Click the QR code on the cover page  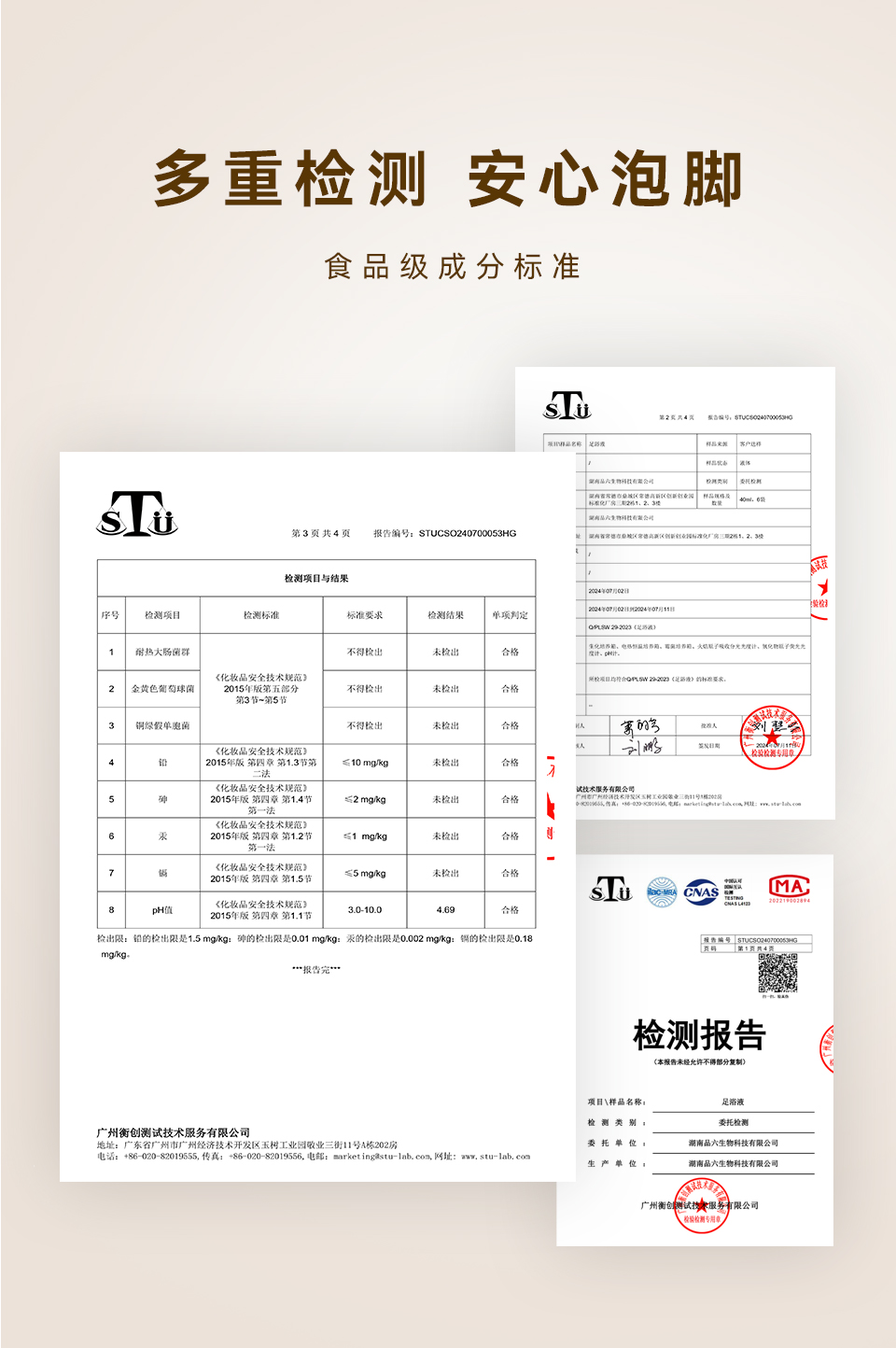(x=777, y=974)
